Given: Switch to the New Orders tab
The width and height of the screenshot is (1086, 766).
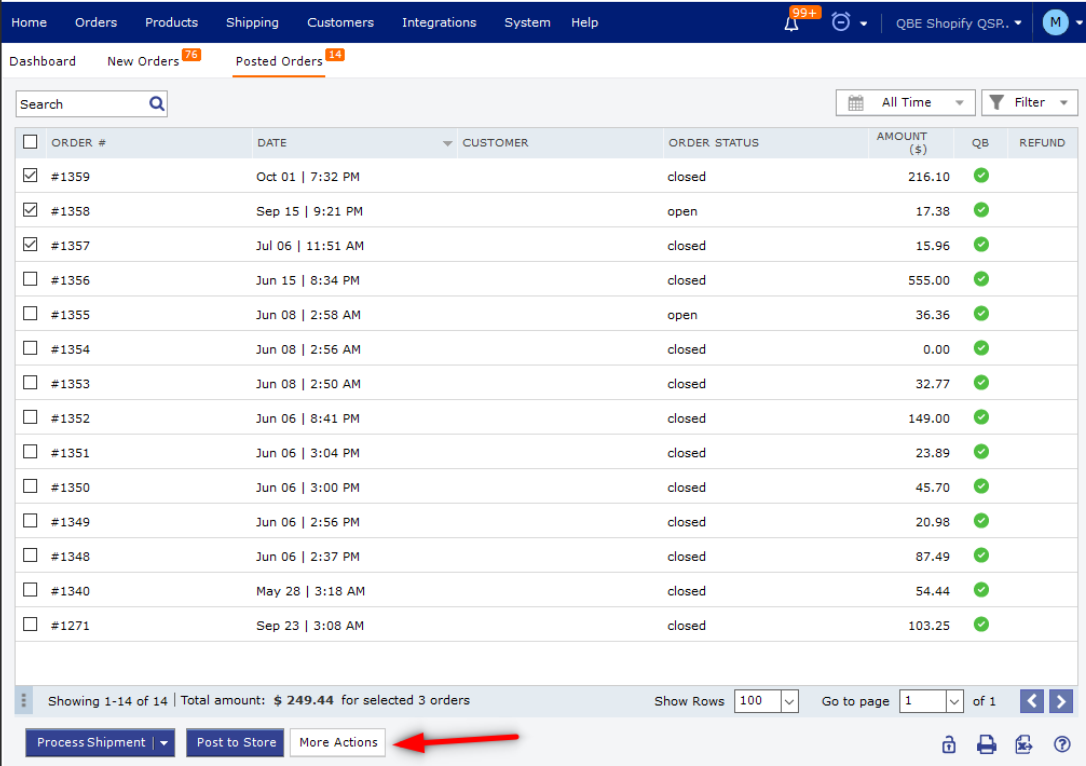Looking at the screenshot, I should 143,61.
